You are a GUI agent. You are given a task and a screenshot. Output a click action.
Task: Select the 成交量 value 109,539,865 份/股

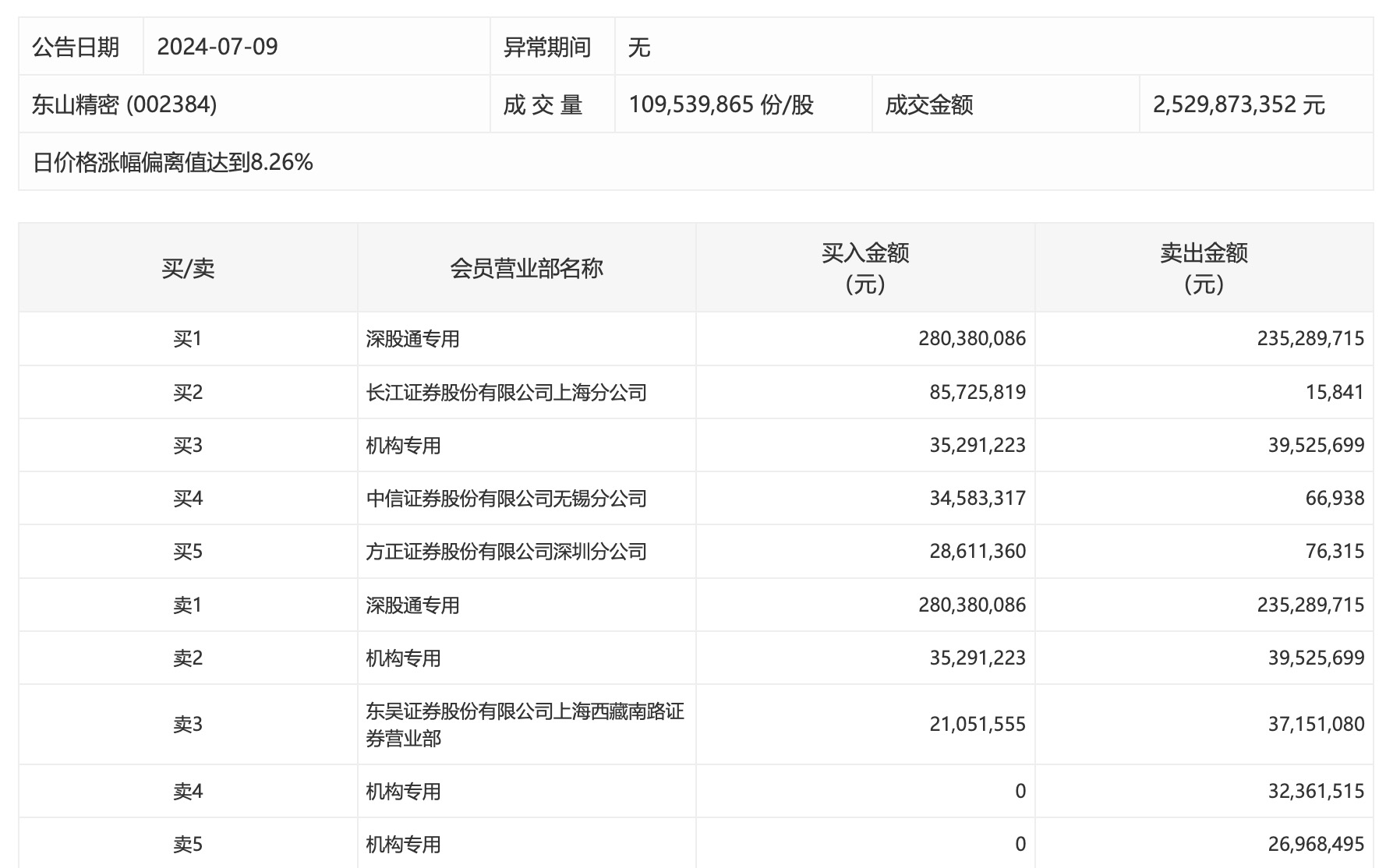coord(721,104)
